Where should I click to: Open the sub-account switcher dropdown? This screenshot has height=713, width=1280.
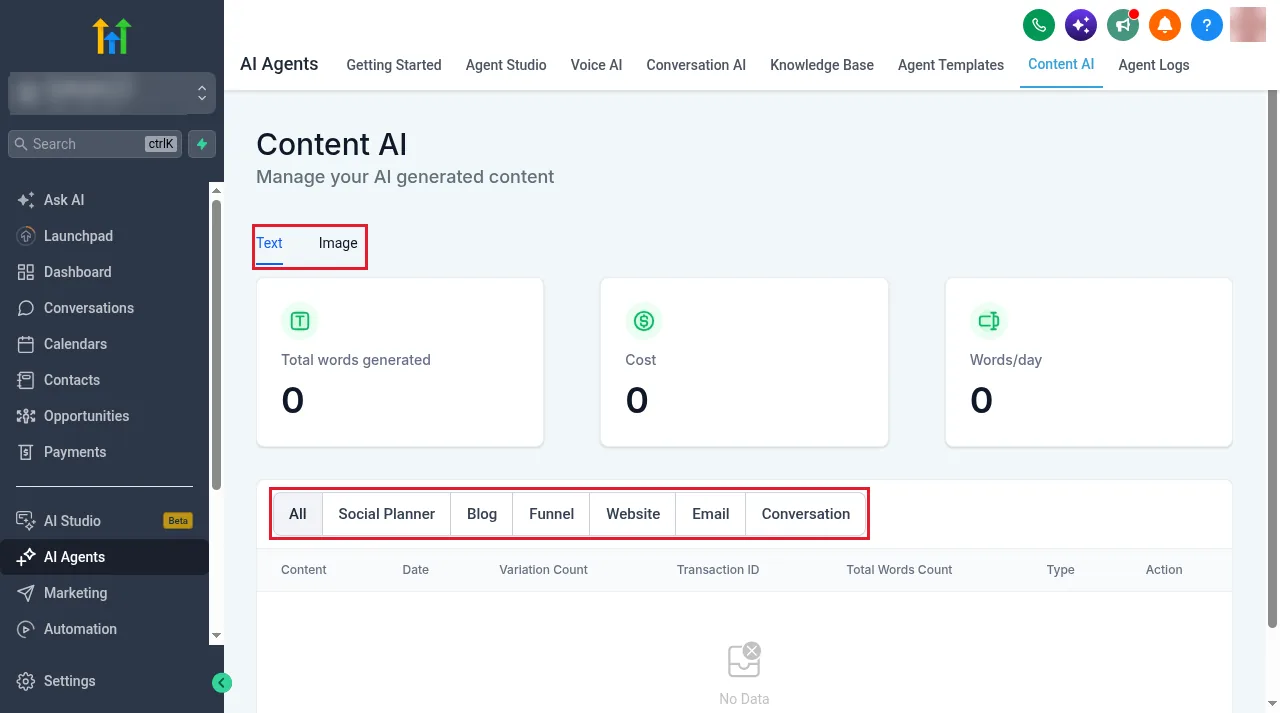click(112, 93)
